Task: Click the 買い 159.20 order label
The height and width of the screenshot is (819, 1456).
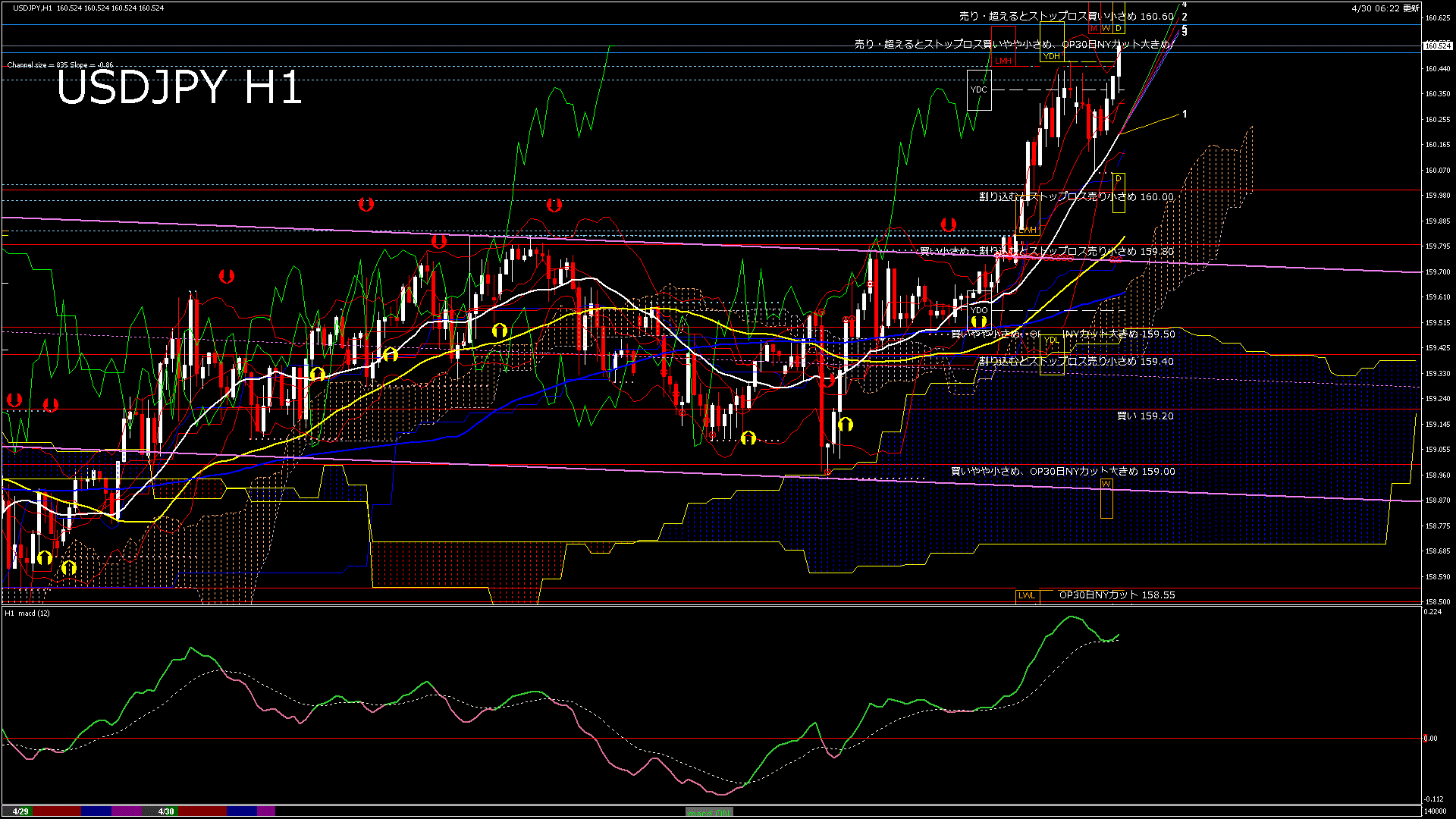Action: coord(1145,416)
